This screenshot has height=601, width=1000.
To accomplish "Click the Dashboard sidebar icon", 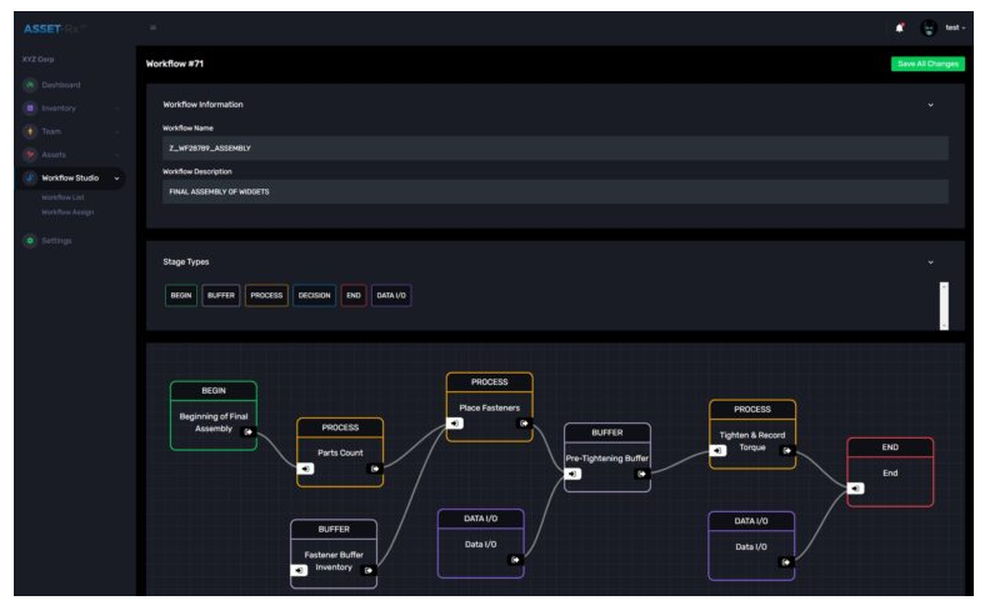I will [x=29, y=85].
